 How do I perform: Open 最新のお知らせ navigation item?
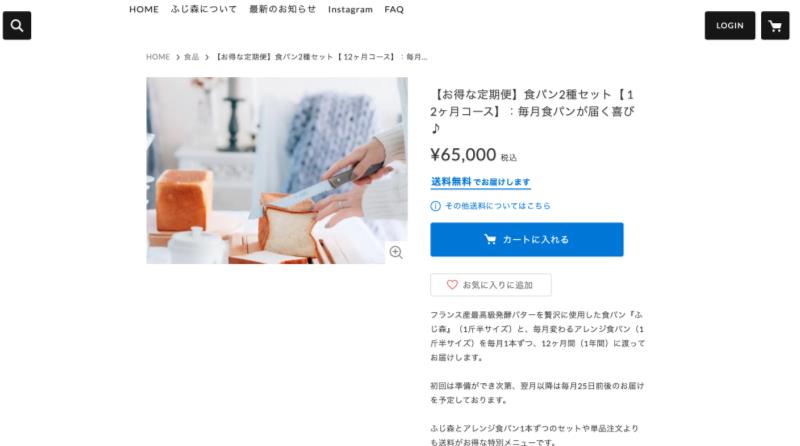point(283,9)
